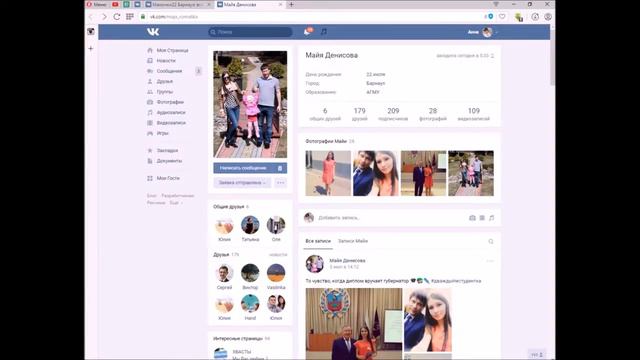Click the 109 видеозаписей counter
Screen dimensions: 640x360
tap(473, 114)
